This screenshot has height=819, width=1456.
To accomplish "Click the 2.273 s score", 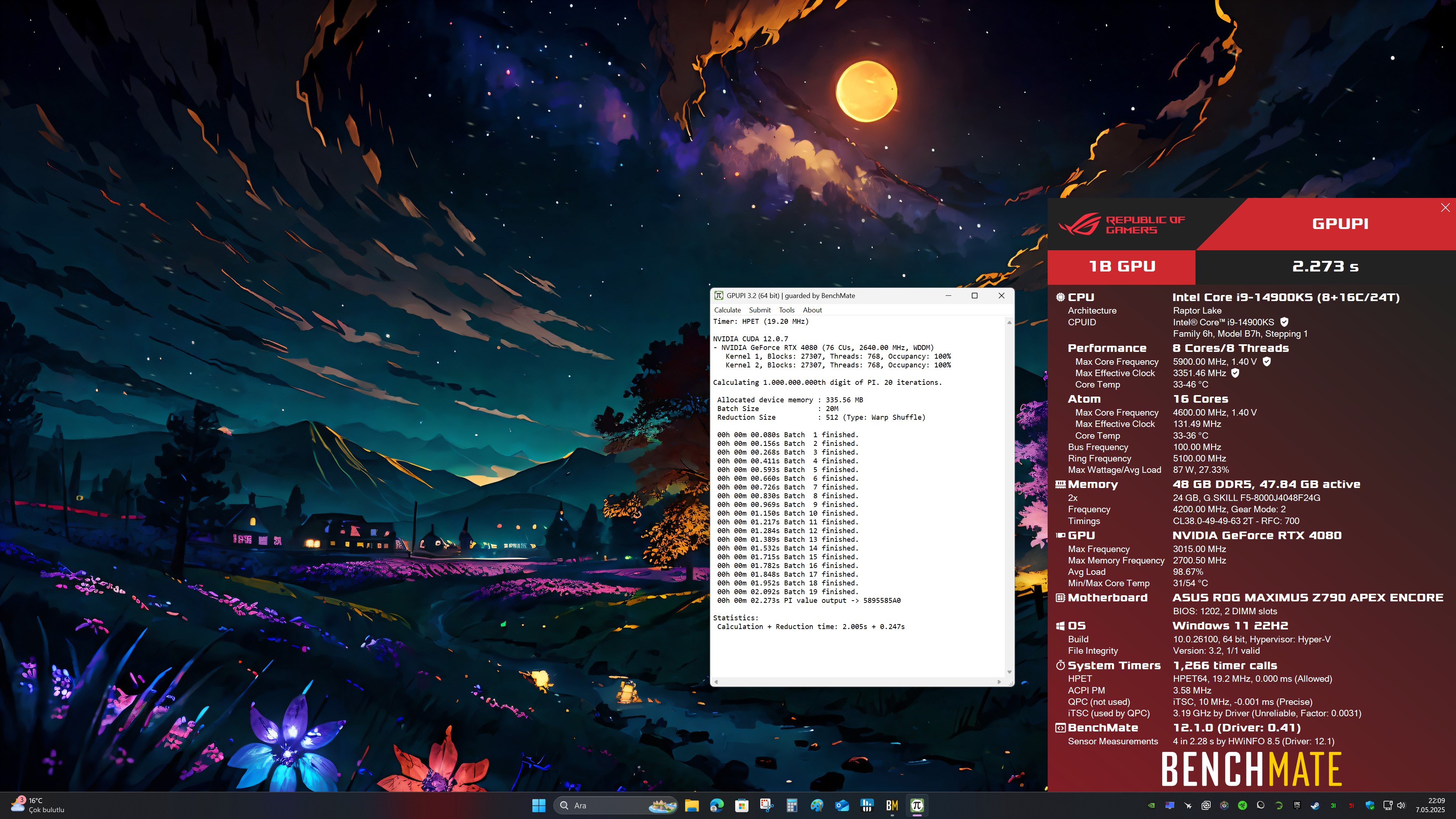I will 1326,266.
